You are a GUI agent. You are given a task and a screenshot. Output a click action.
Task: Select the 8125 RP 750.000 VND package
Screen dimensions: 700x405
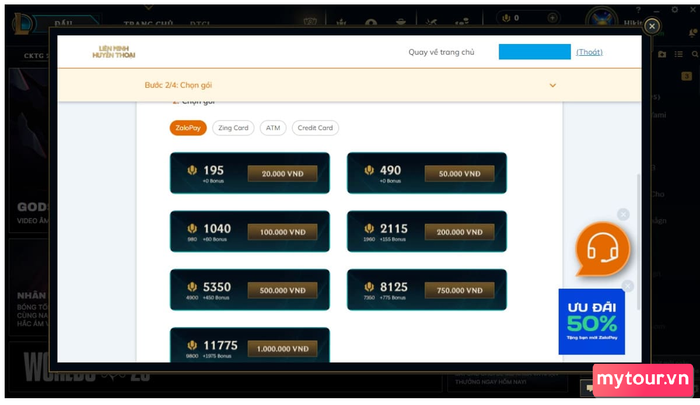(427, 290)
